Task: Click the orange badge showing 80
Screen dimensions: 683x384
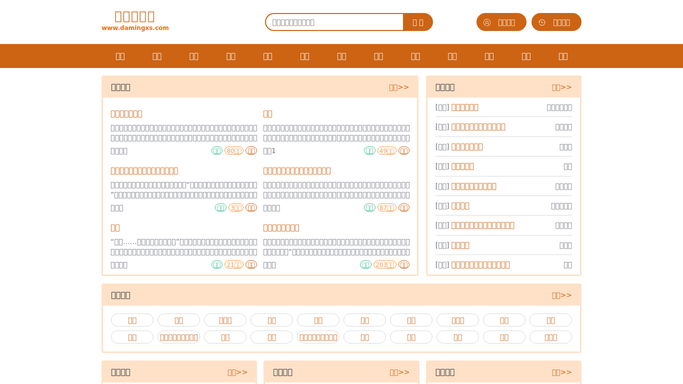Action: tap(234, 151)
